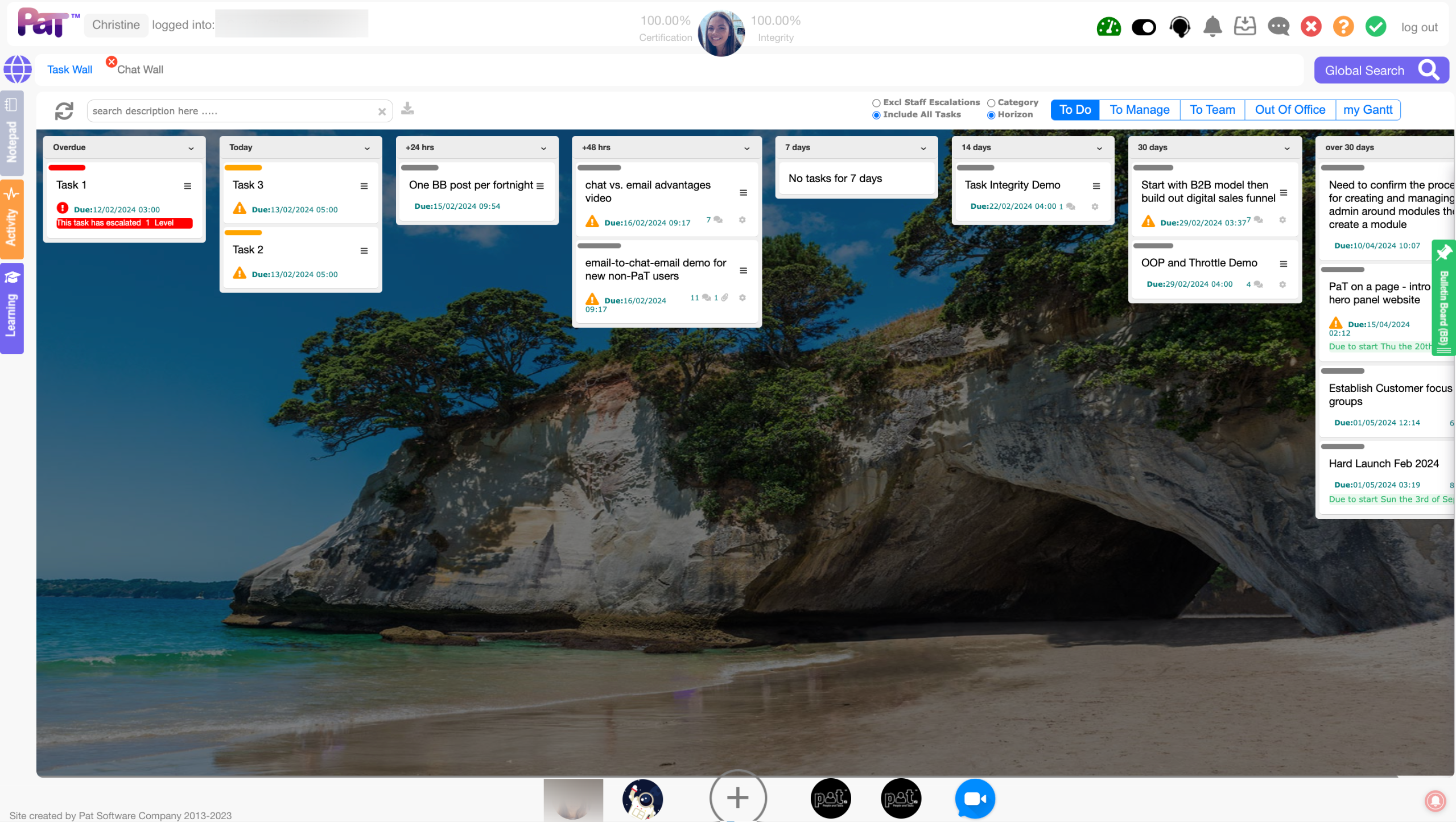
Task: Click the blue video camera icon
Action: pyautogui.click(x=975, y=799)
